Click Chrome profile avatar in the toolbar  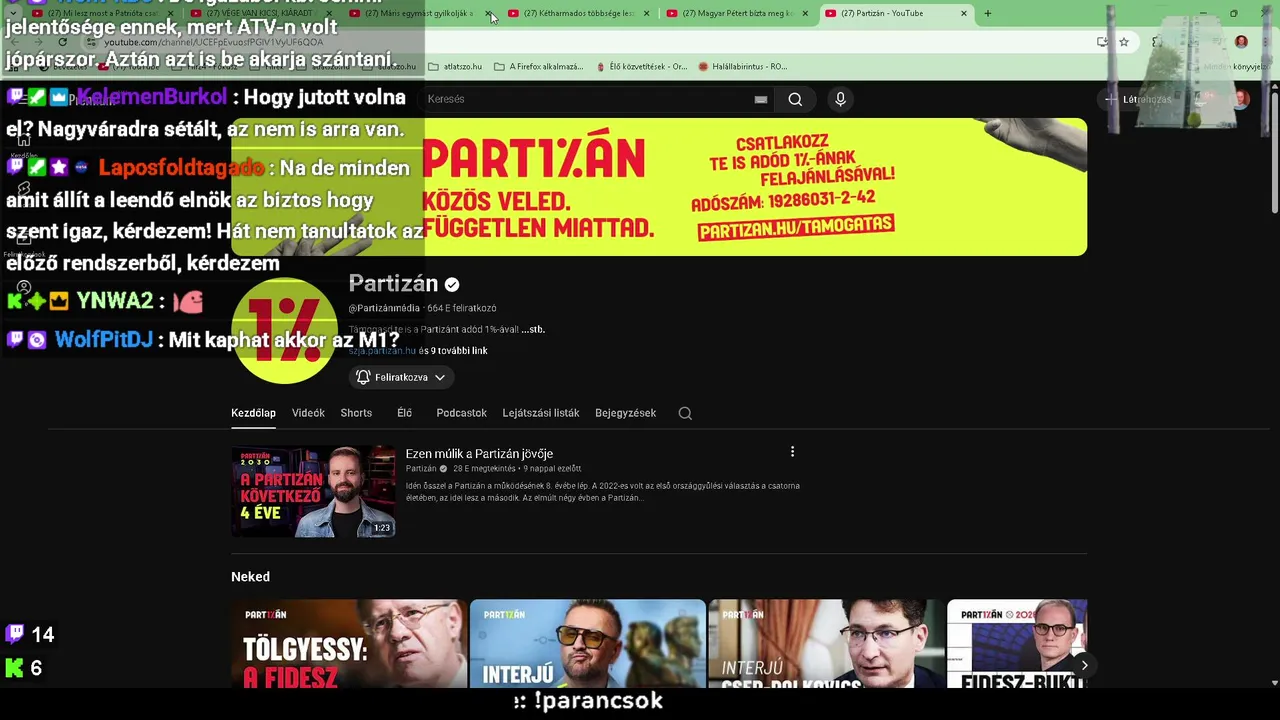[x=1241, y=42]
